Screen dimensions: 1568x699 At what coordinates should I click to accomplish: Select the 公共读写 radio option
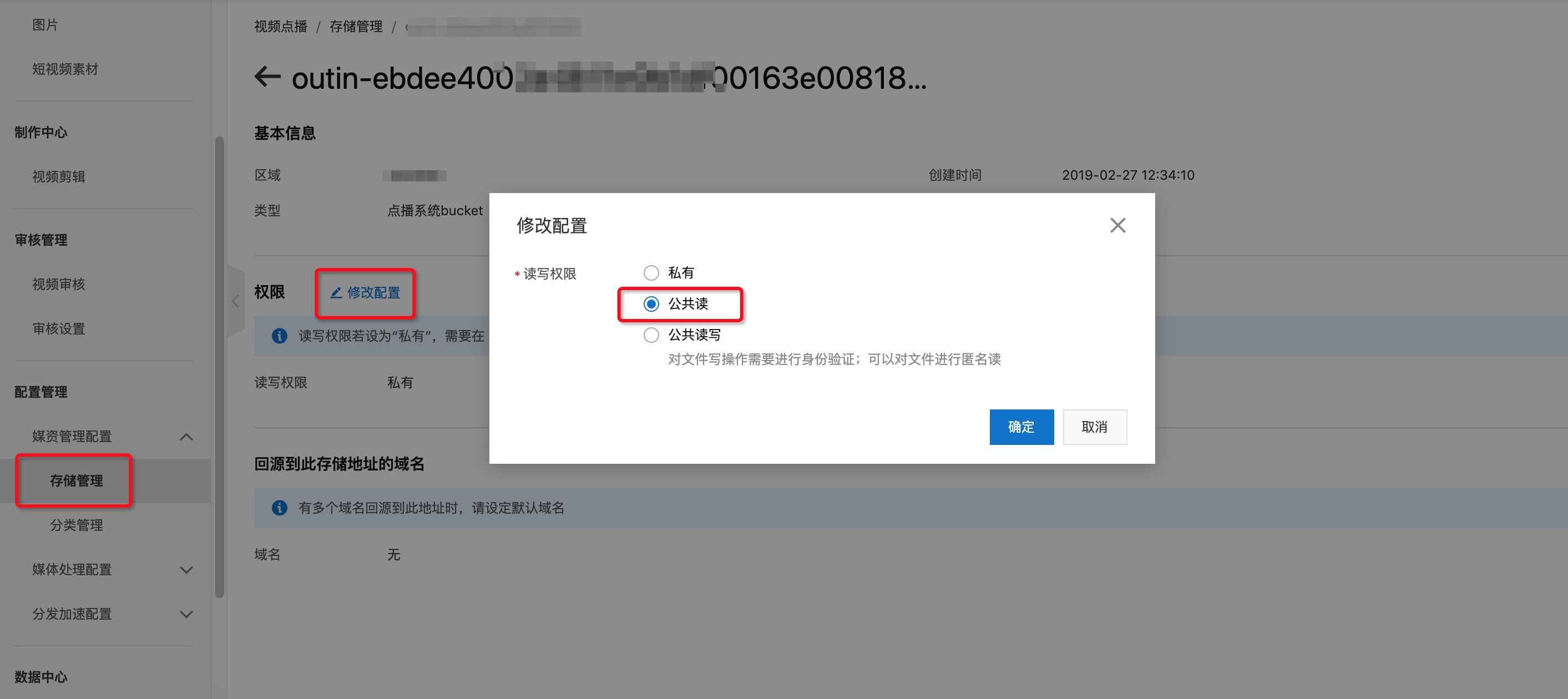(651, 335)
